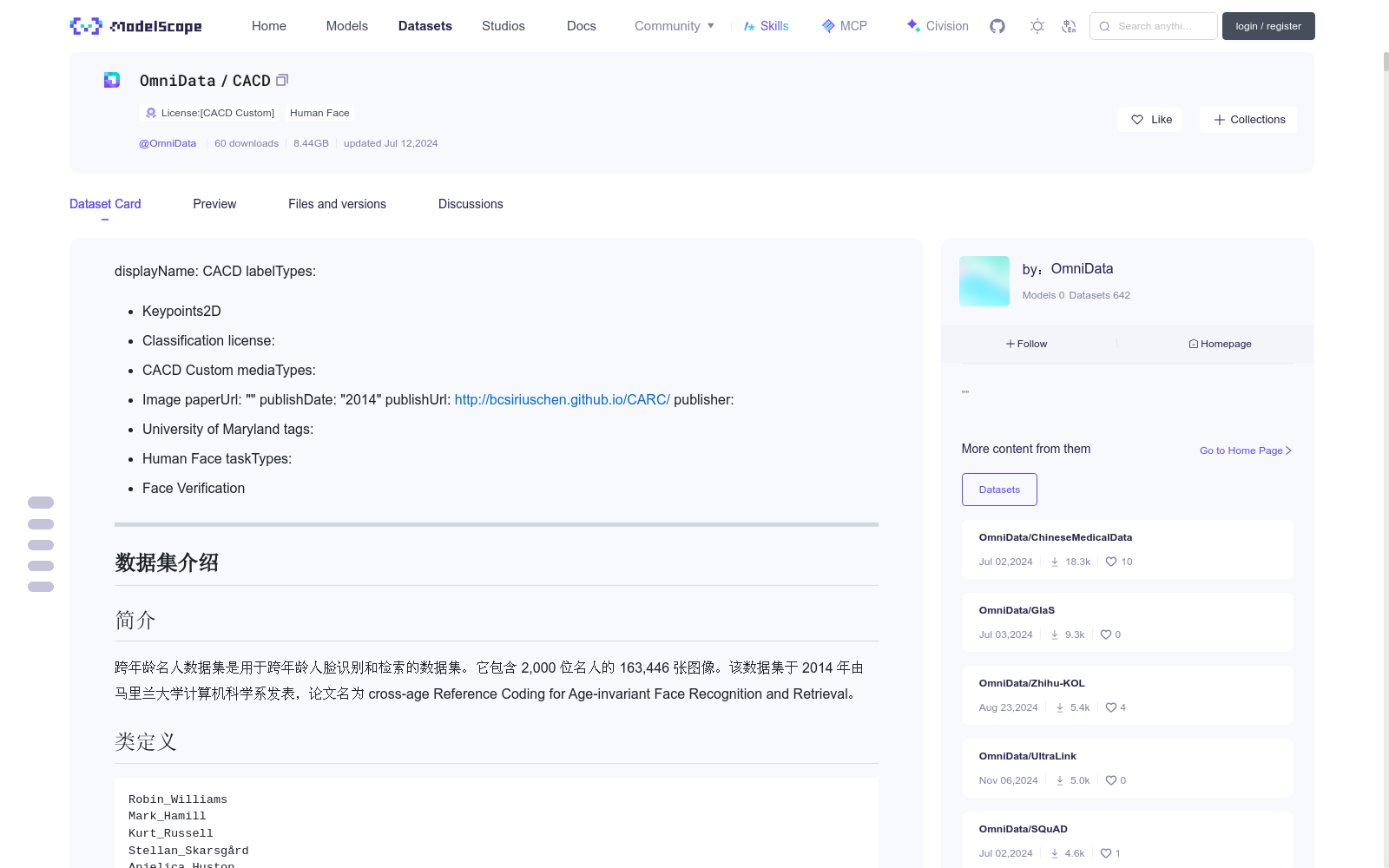Jump using first outline sidebar marker
This screenshot has height=868, width=1389.
coord(41,503)
